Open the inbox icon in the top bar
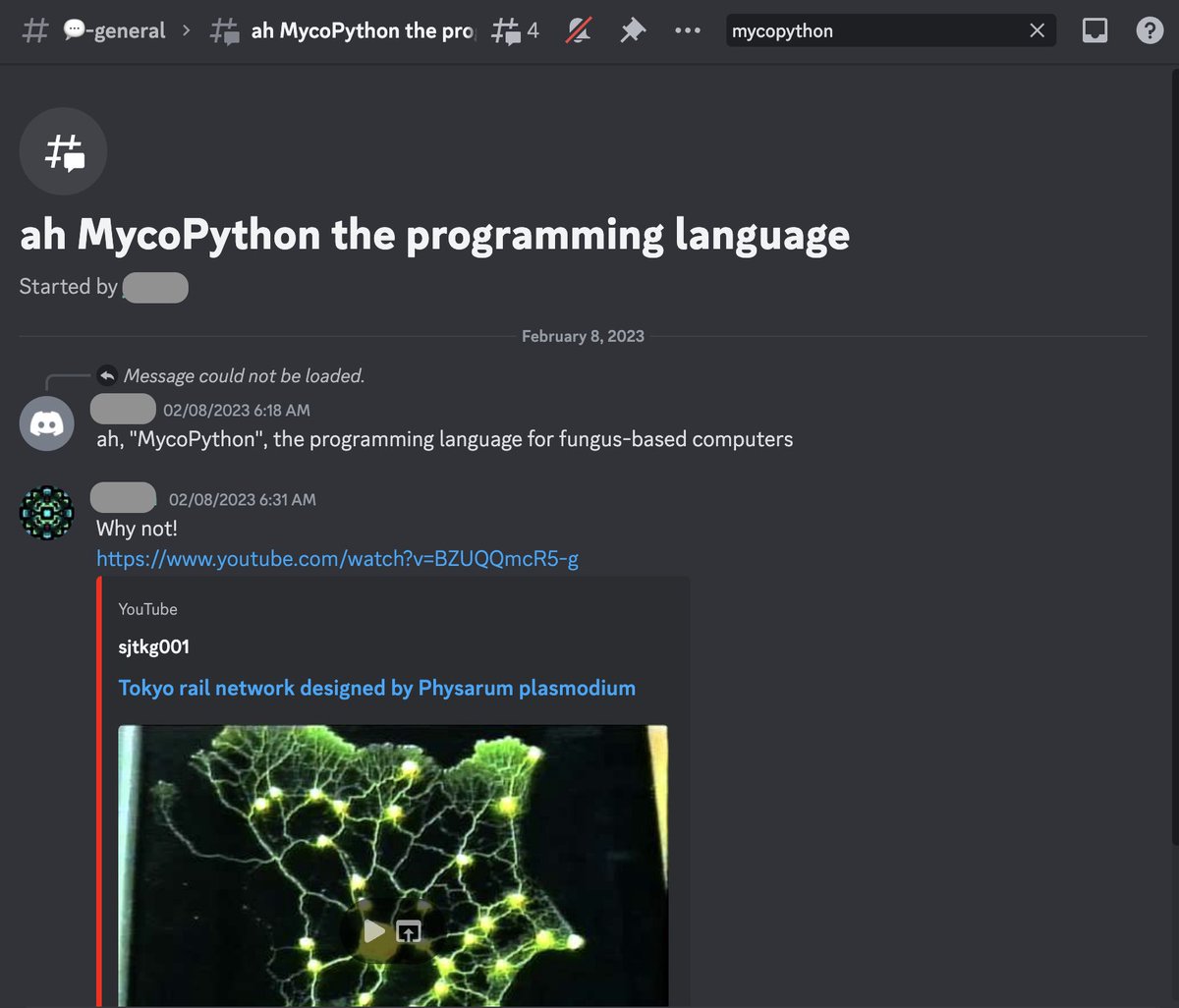The width and height of the screenshot is (1179, 1008). (1095, 30)
